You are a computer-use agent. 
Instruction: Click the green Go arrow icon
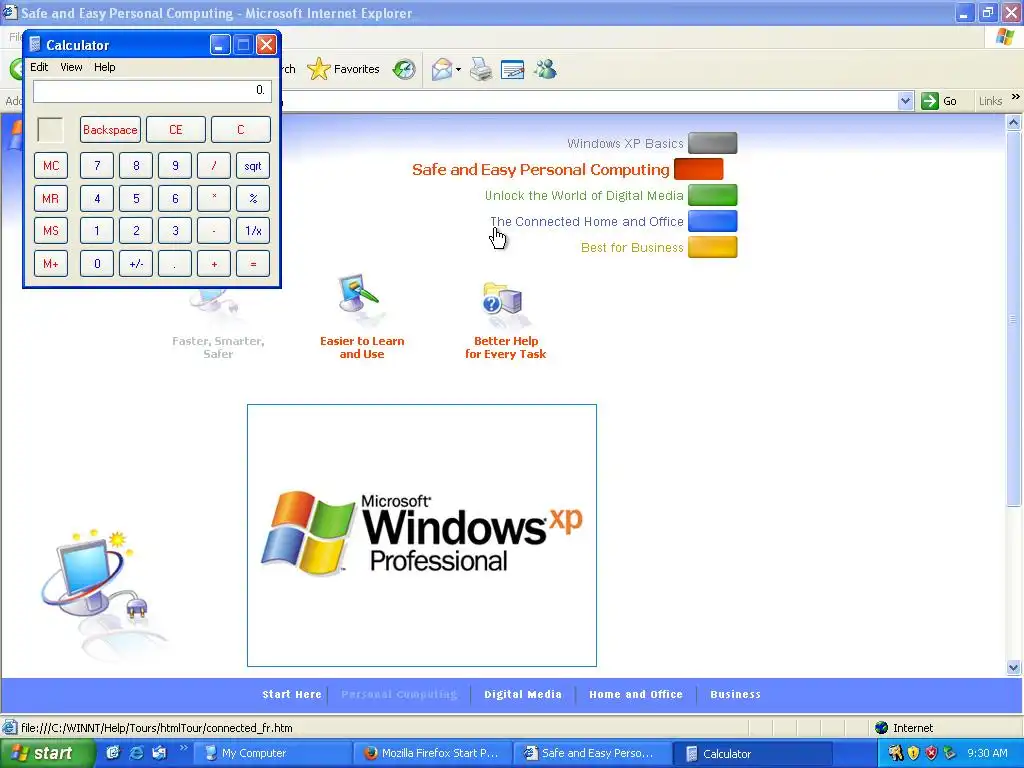point(929,101)
